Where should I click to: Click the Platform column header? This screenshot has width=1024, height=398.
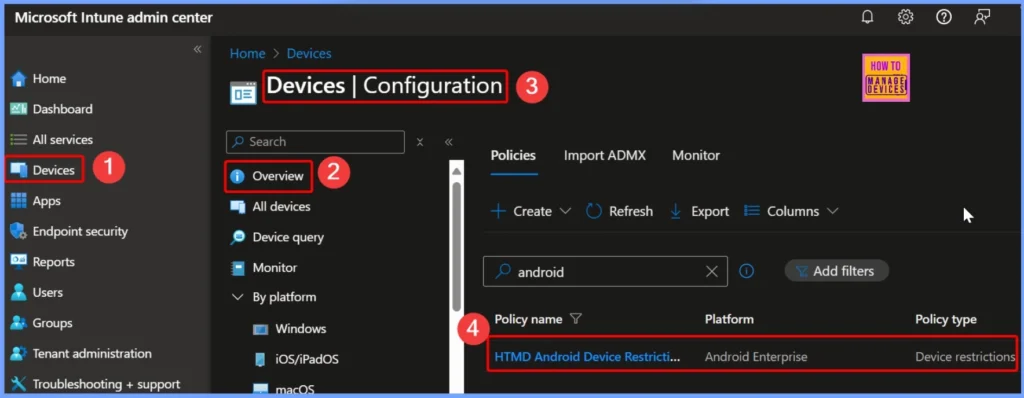point(729,320)
